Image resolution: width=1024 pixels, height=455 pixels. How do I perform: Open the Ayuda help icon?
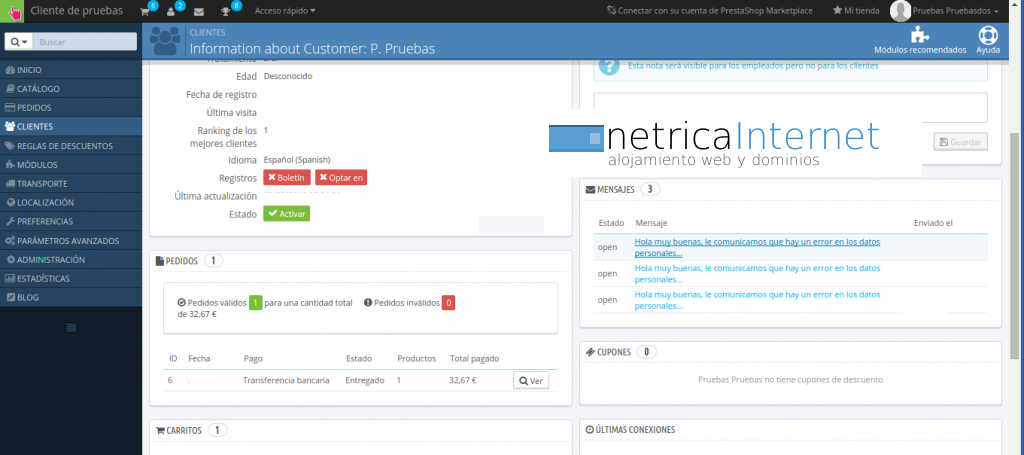988,36
